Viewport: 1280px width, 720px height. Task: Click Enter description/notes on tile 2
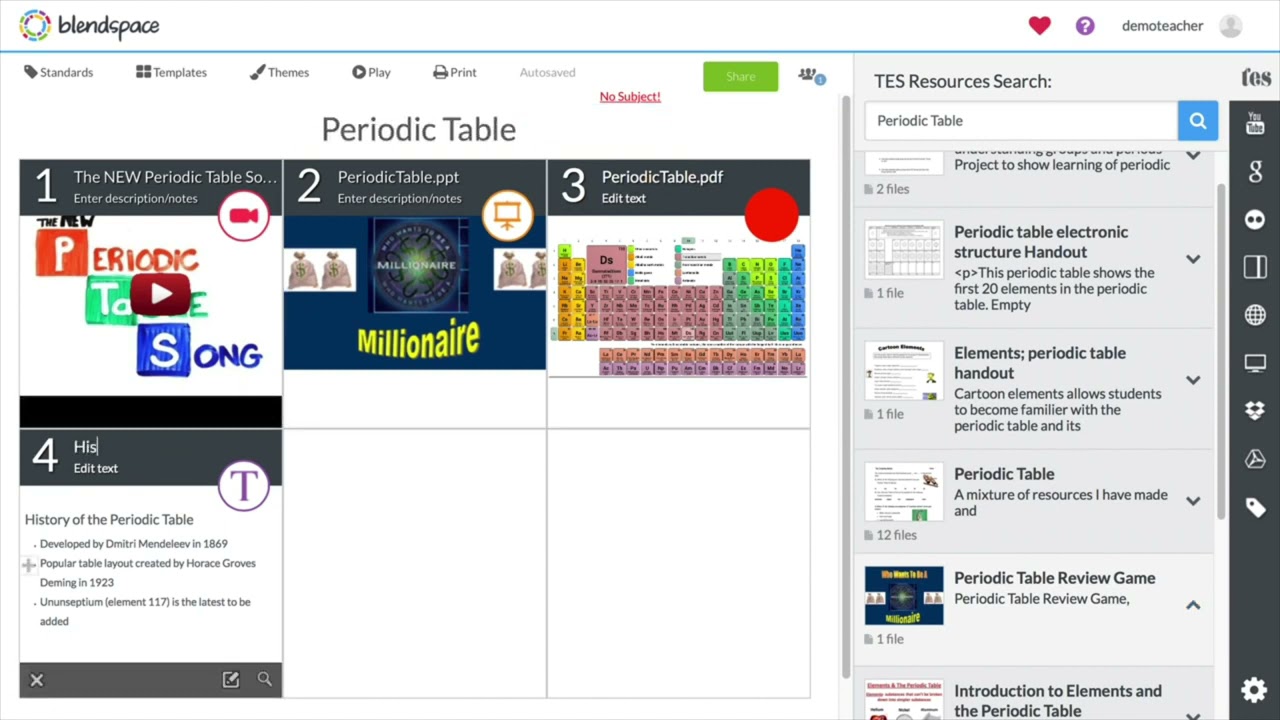(399, 198)
